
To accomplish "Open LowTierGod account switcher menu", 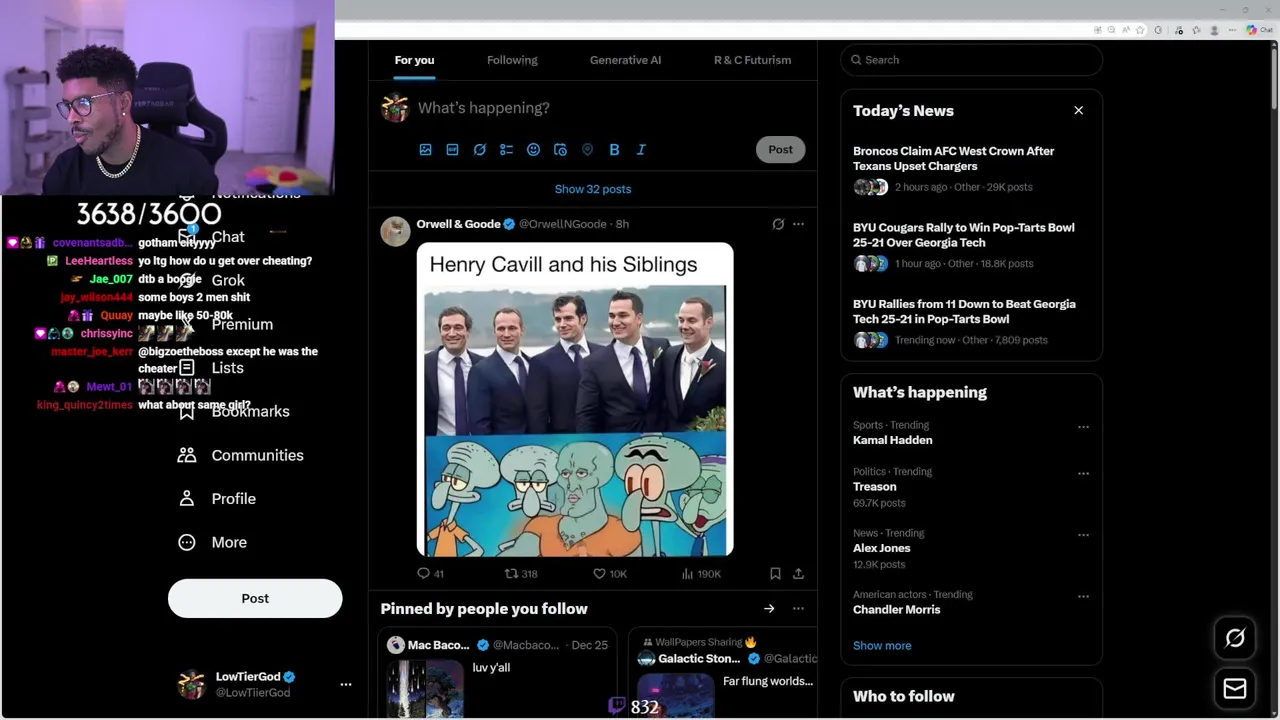I will pos(265,684).
